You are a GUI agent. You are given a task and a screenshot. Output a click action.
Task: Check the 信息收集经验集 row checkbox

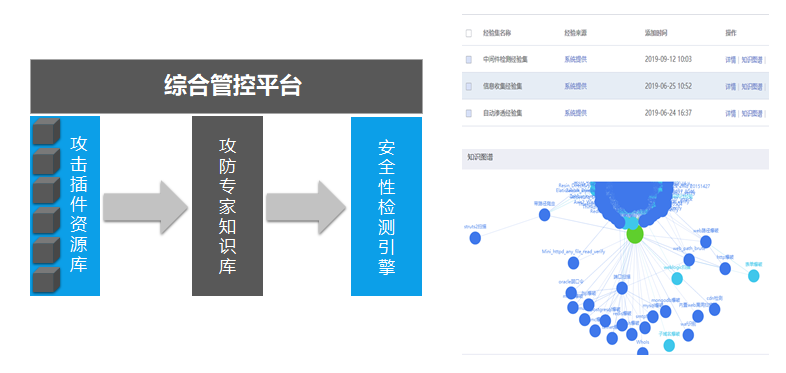tap(469, 86)
